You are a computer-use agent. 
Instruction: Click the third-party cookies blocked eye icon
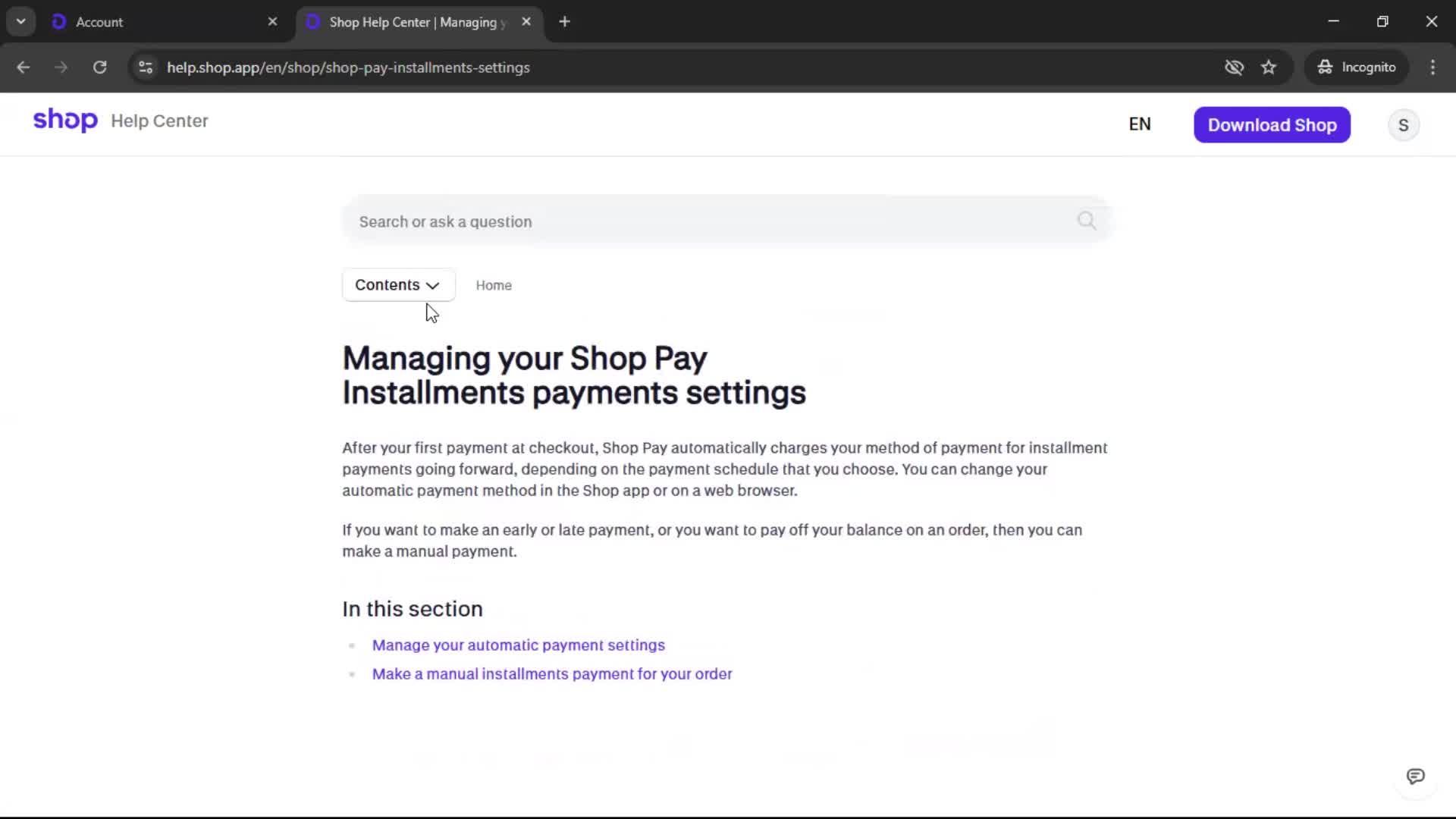[1234, 67]
